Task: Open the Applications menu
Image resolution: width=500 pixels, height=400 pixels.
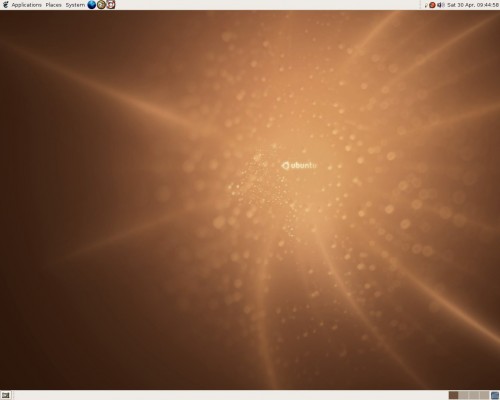Action: (x=26, y=5)
